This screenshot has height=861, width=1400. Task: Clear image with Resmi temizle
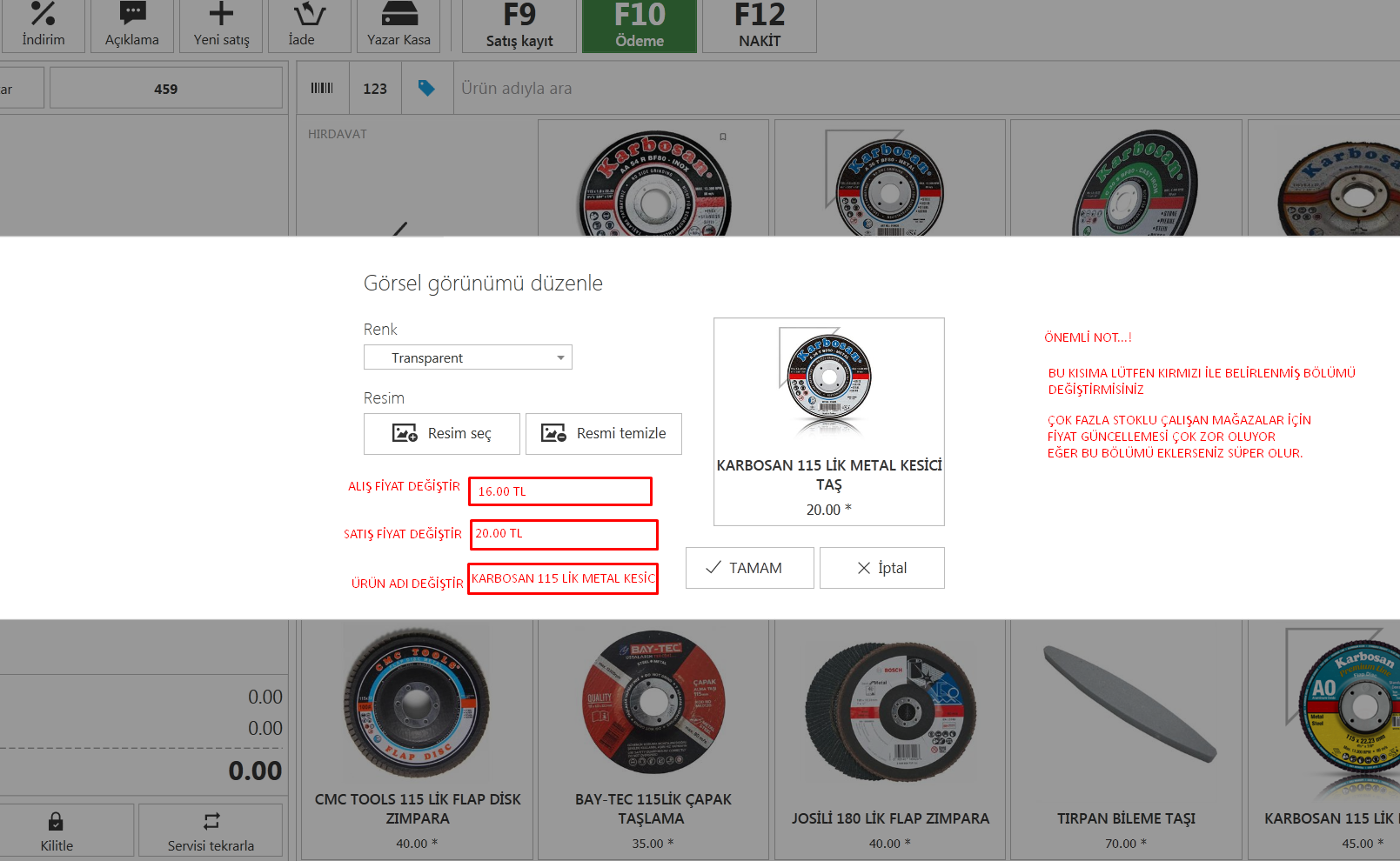coord(603,433)
